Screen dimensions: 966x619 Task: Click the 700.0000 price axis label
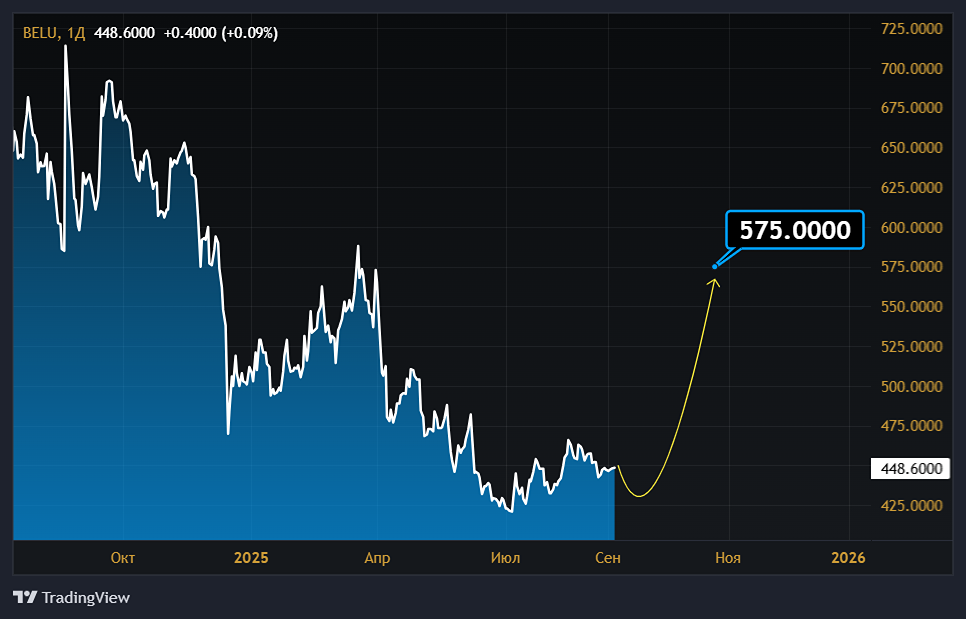[912, 68]
